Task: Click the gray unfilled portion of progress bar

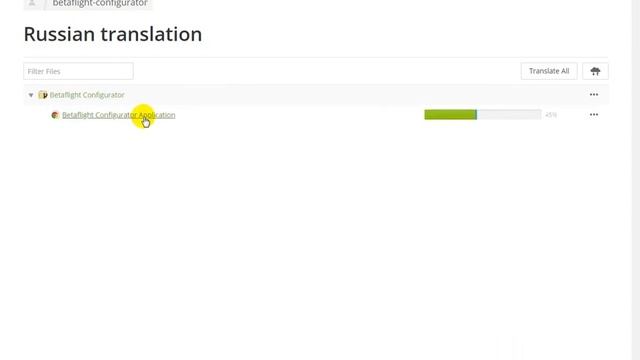Action: click(x=509, y=115)
